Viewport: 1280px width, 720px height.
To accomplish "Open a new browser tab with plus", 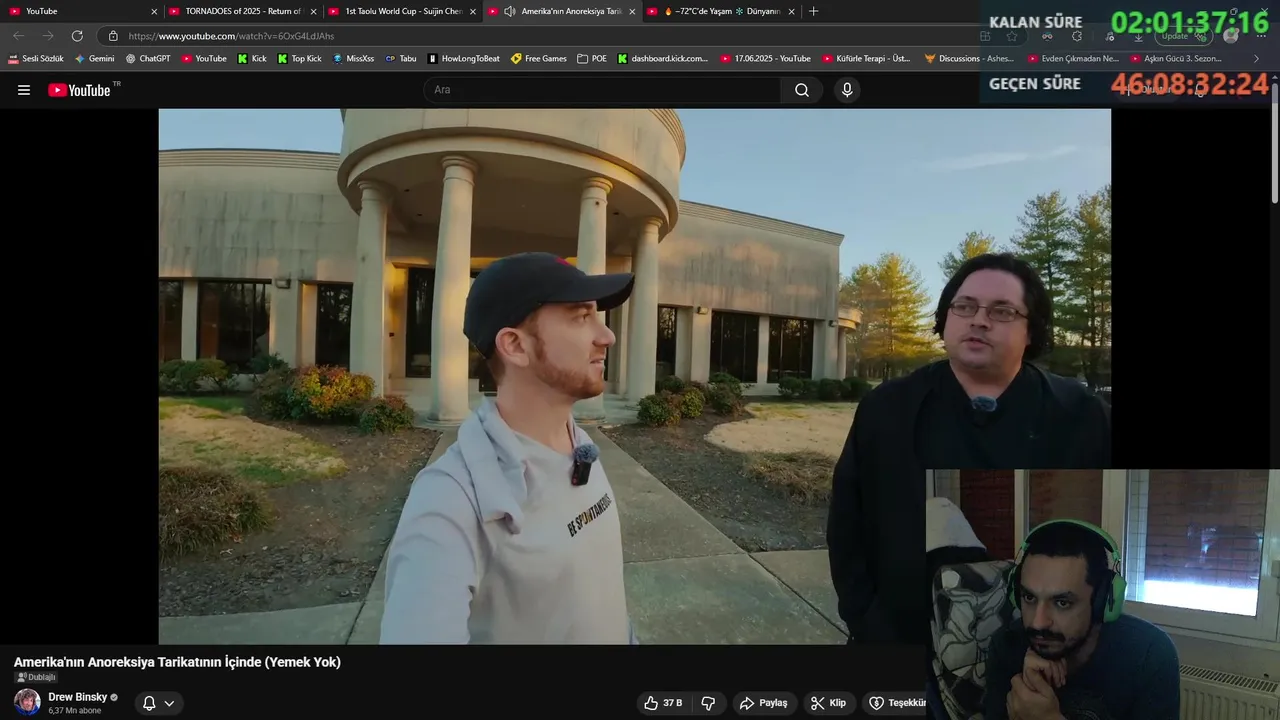I will [813, 11].
